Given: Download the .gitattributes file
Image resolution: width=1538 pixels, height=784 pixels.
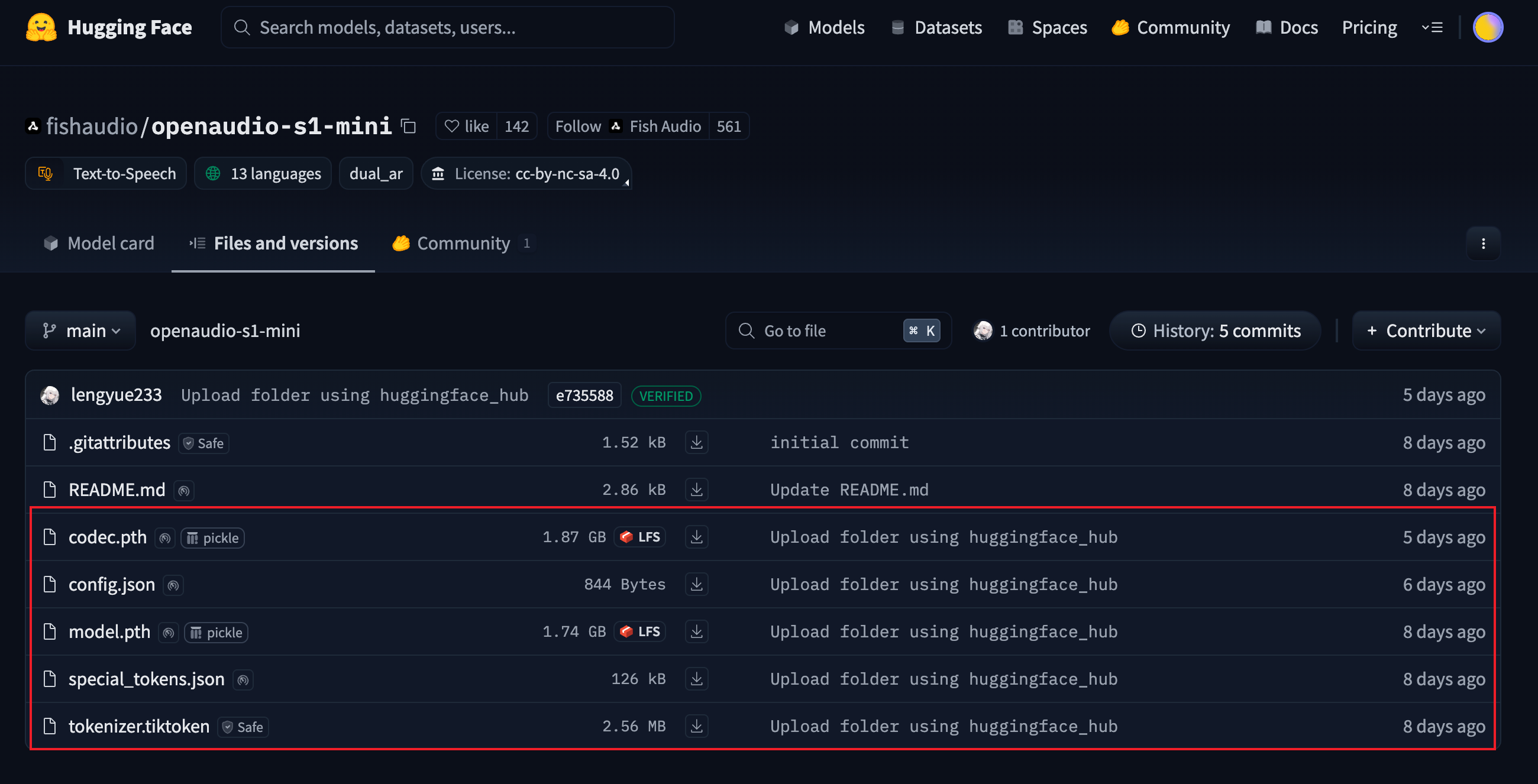Looking at the screenshot, I should pyautogui.click(x=696, y=443).
